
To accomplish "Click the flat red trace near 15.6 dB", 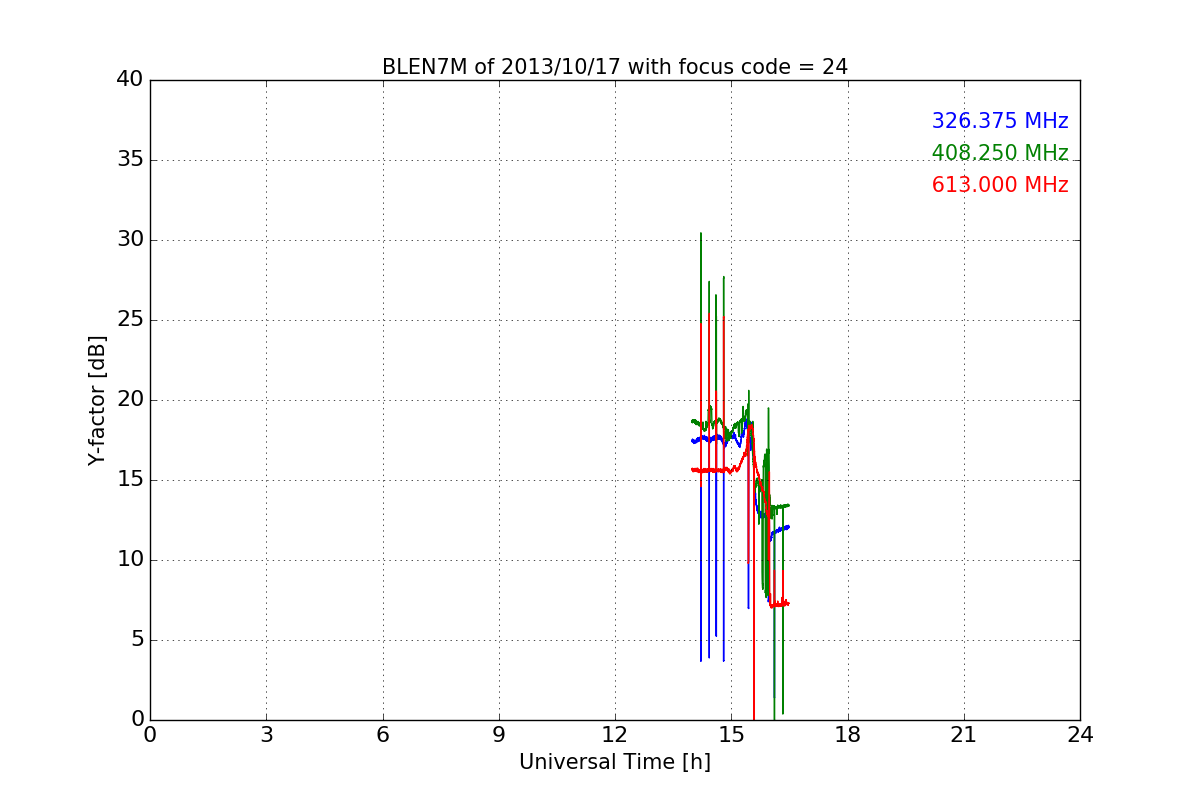I will coord(715,470).
